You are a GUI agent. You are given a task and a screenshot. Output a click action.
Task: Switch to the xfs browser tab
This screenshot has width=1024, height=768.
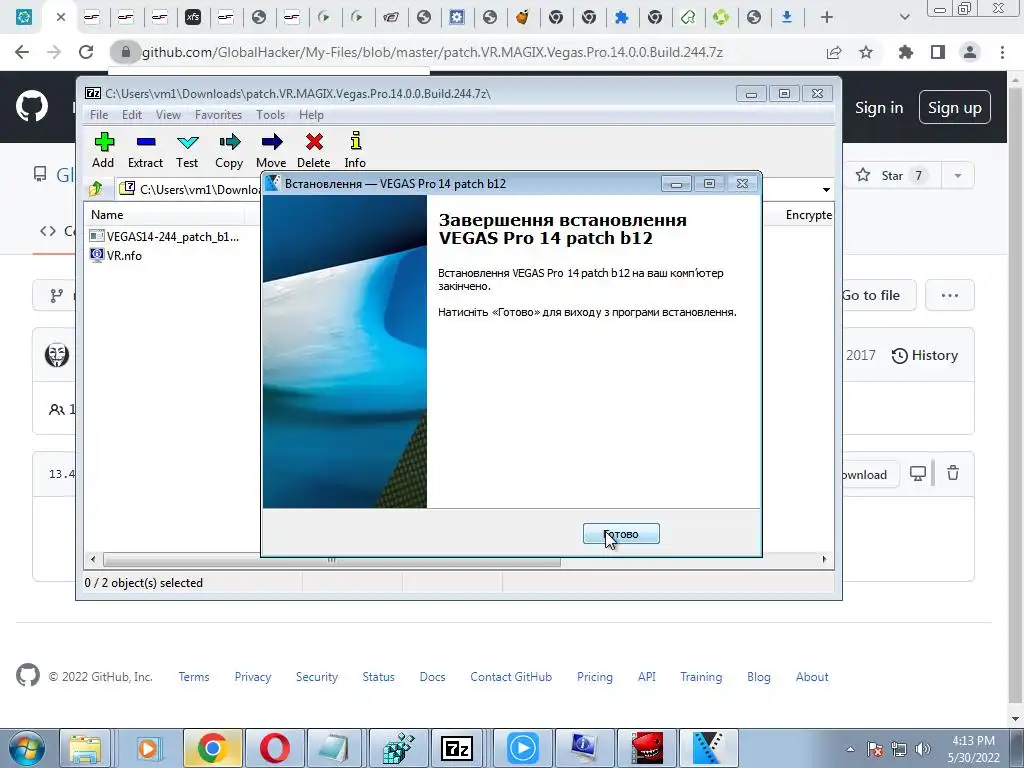coord(193,18)
